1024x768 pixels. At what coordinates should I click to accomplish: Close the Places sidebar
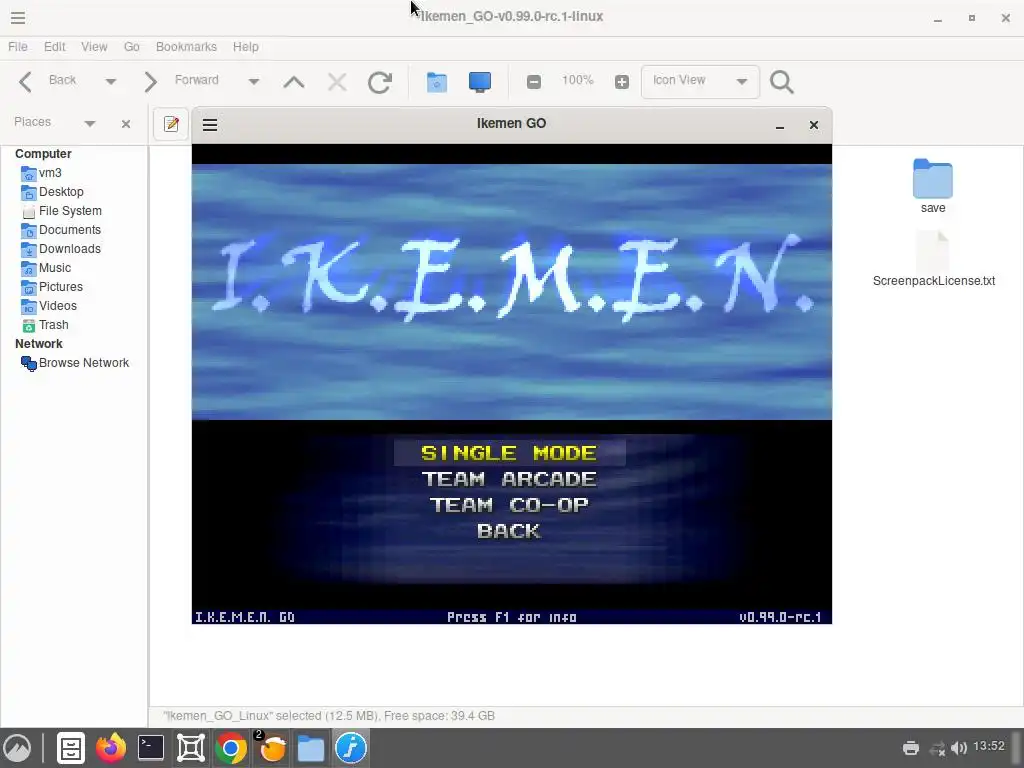click(126, 123)
